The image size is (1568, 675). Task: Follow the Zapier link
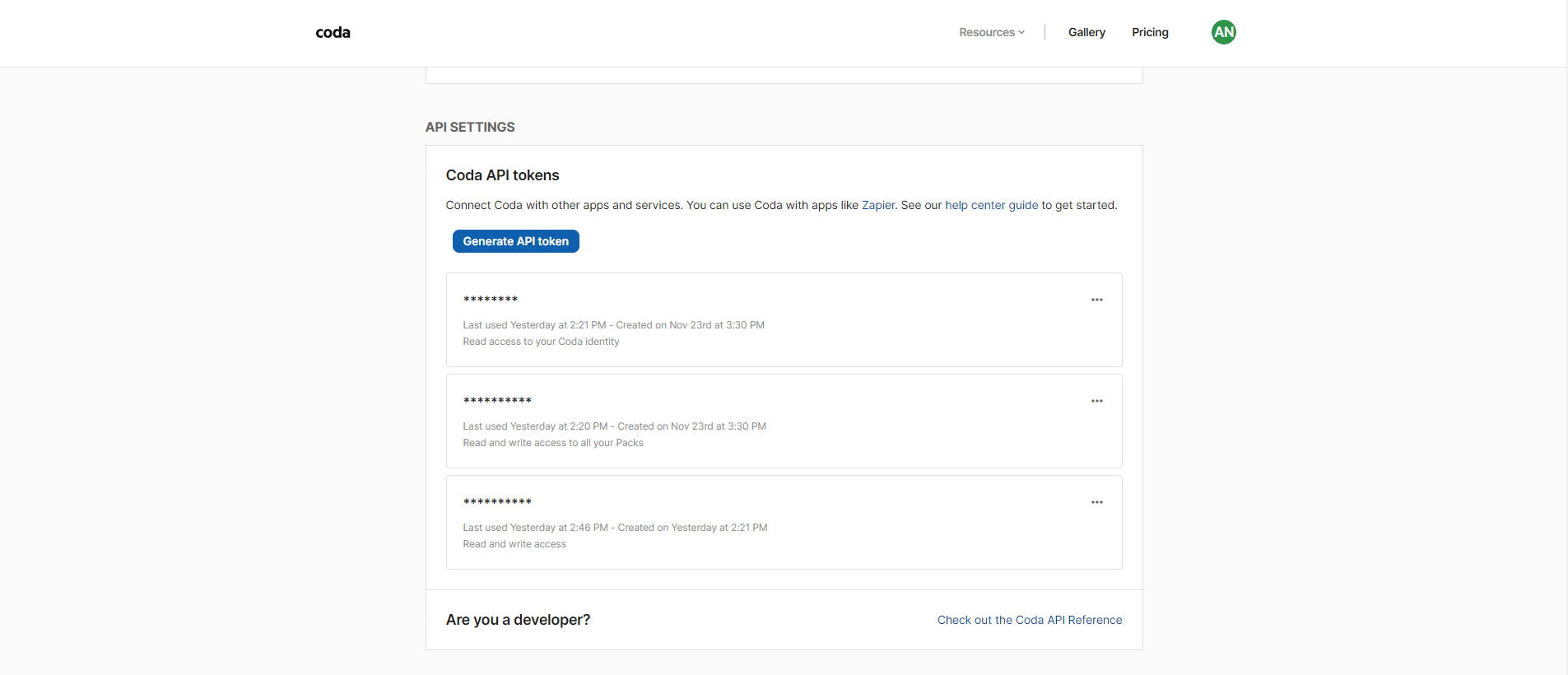(877, 205)
